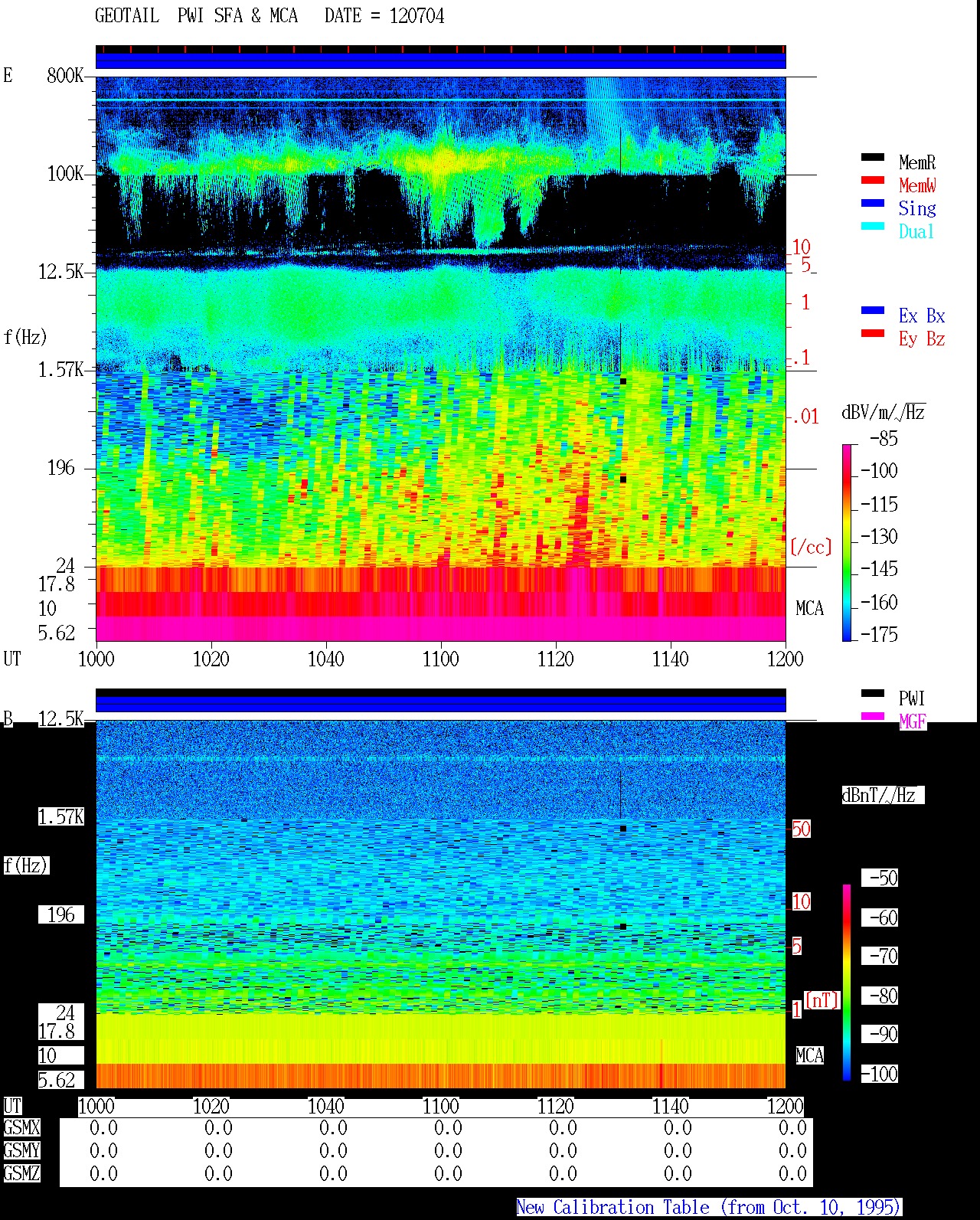This screenshot has height=1220, width=980.
Task: Click the '100K' frequency axis label
Action: (x=65, y=174)
